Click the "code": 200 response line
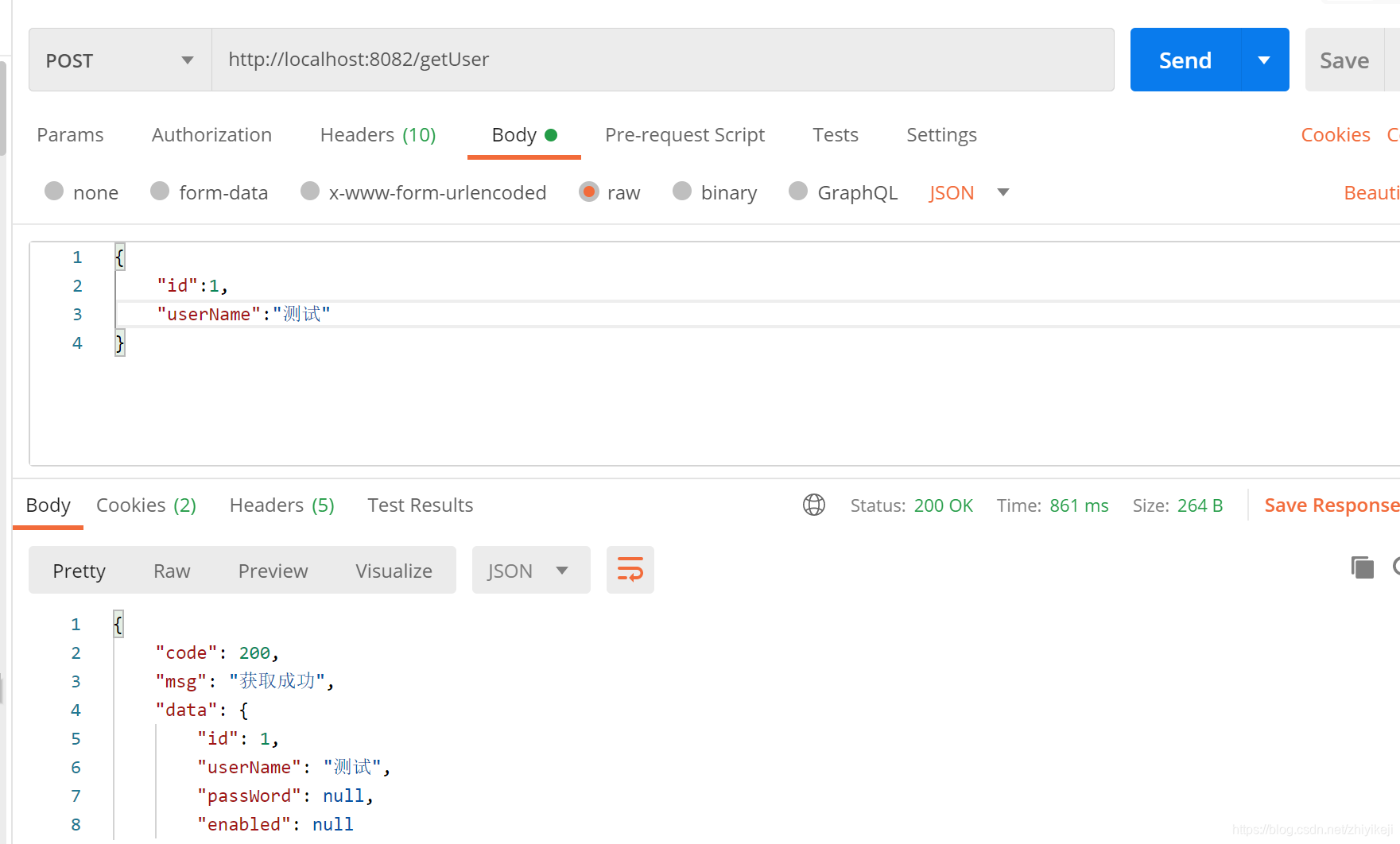 point(217,652)
